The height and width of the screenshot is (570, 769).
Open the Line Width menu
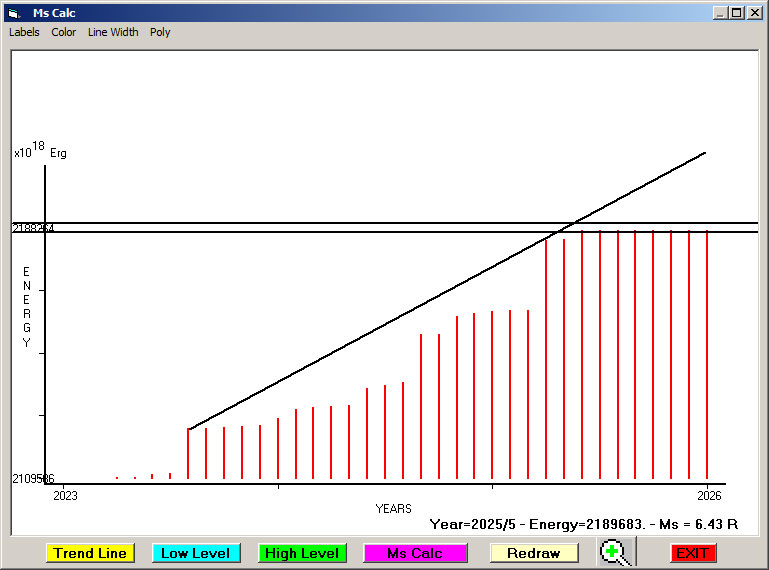pyautogui.click(x=113, y=32)
